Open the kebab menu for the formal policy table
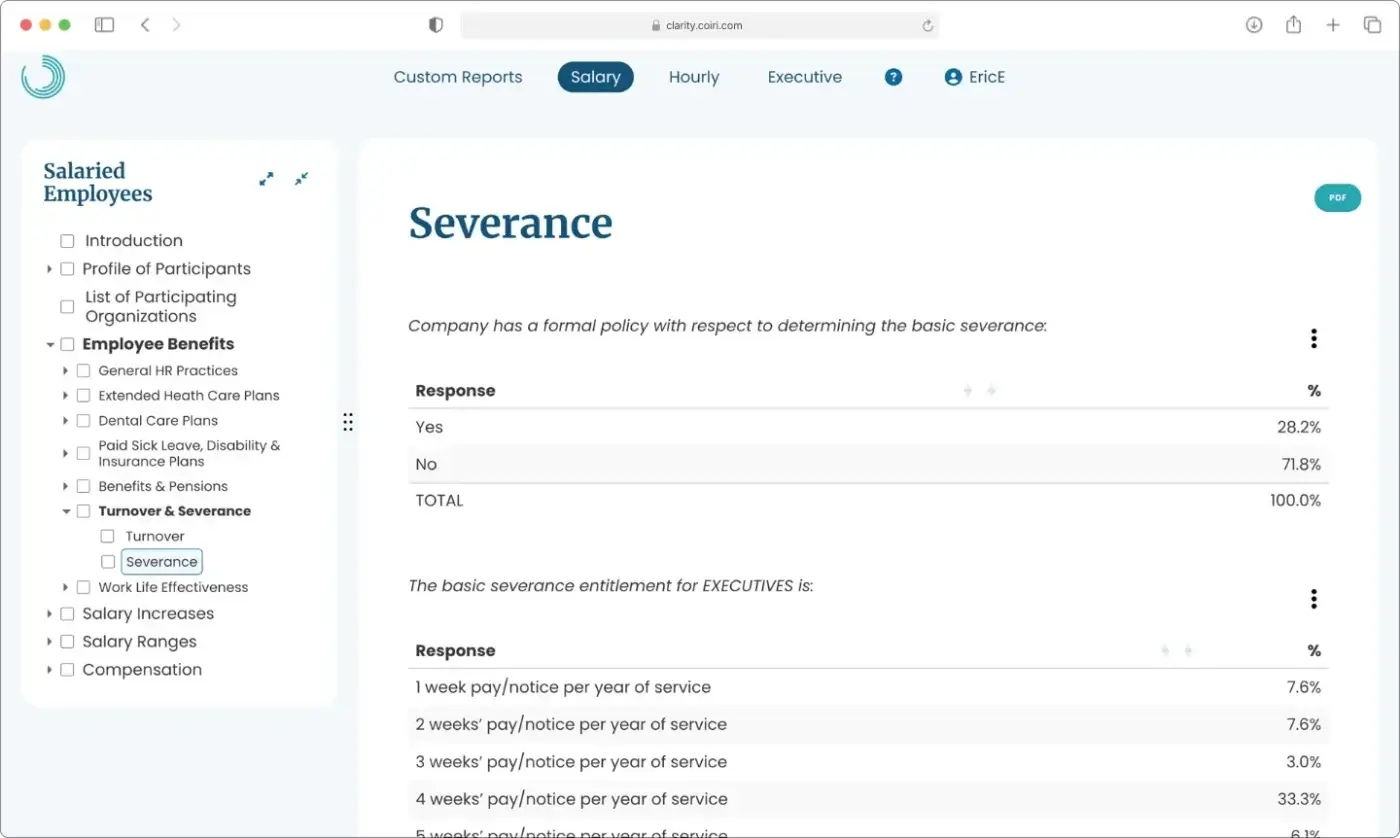The width and height of the screenshot is (1400, 838). click(1313, 338)
